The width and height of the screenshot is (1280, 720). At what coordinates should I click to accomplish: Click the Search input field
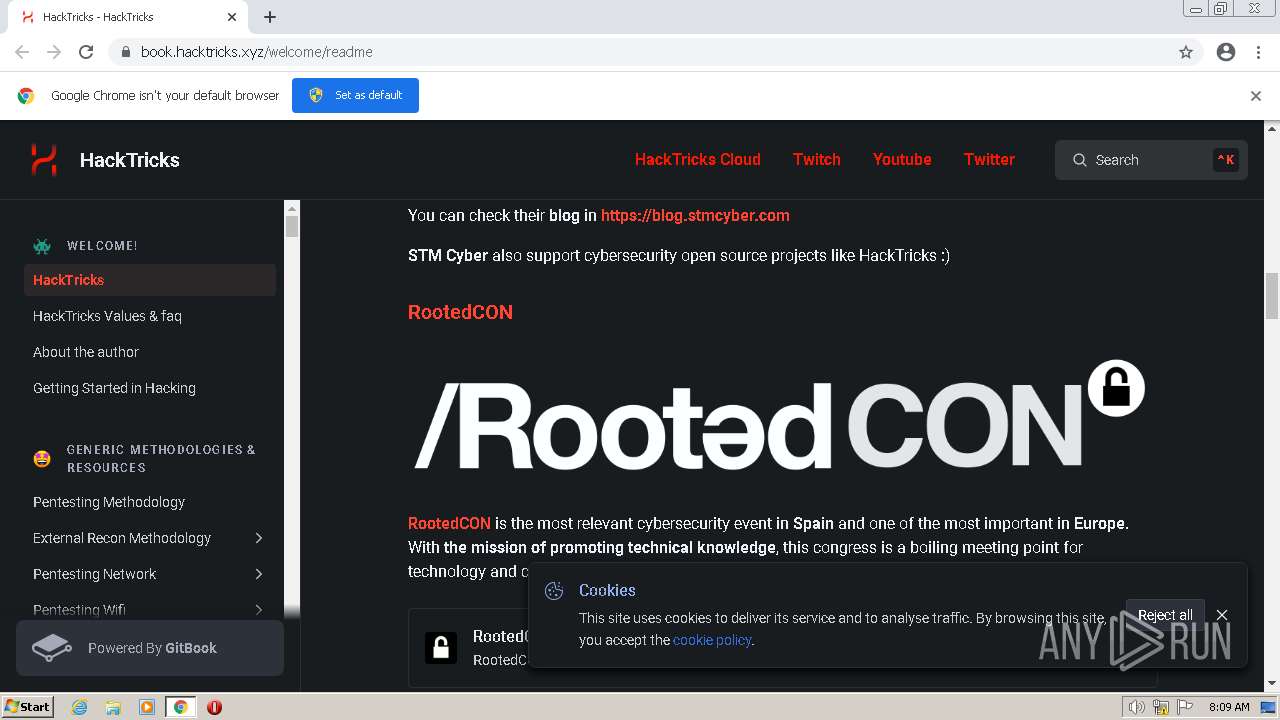click(1151, 160)
